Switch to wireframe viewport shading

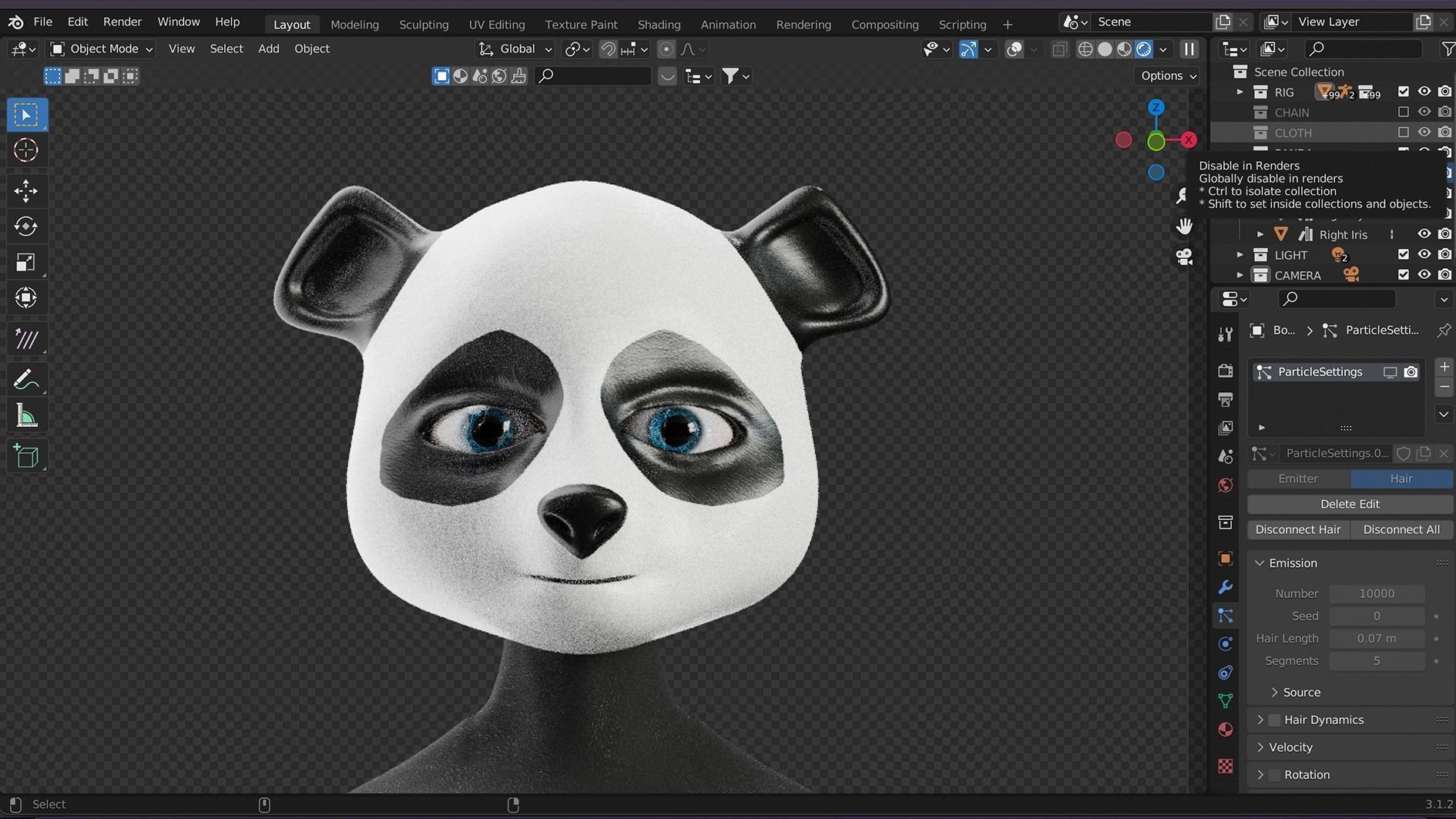[1085, 49]
